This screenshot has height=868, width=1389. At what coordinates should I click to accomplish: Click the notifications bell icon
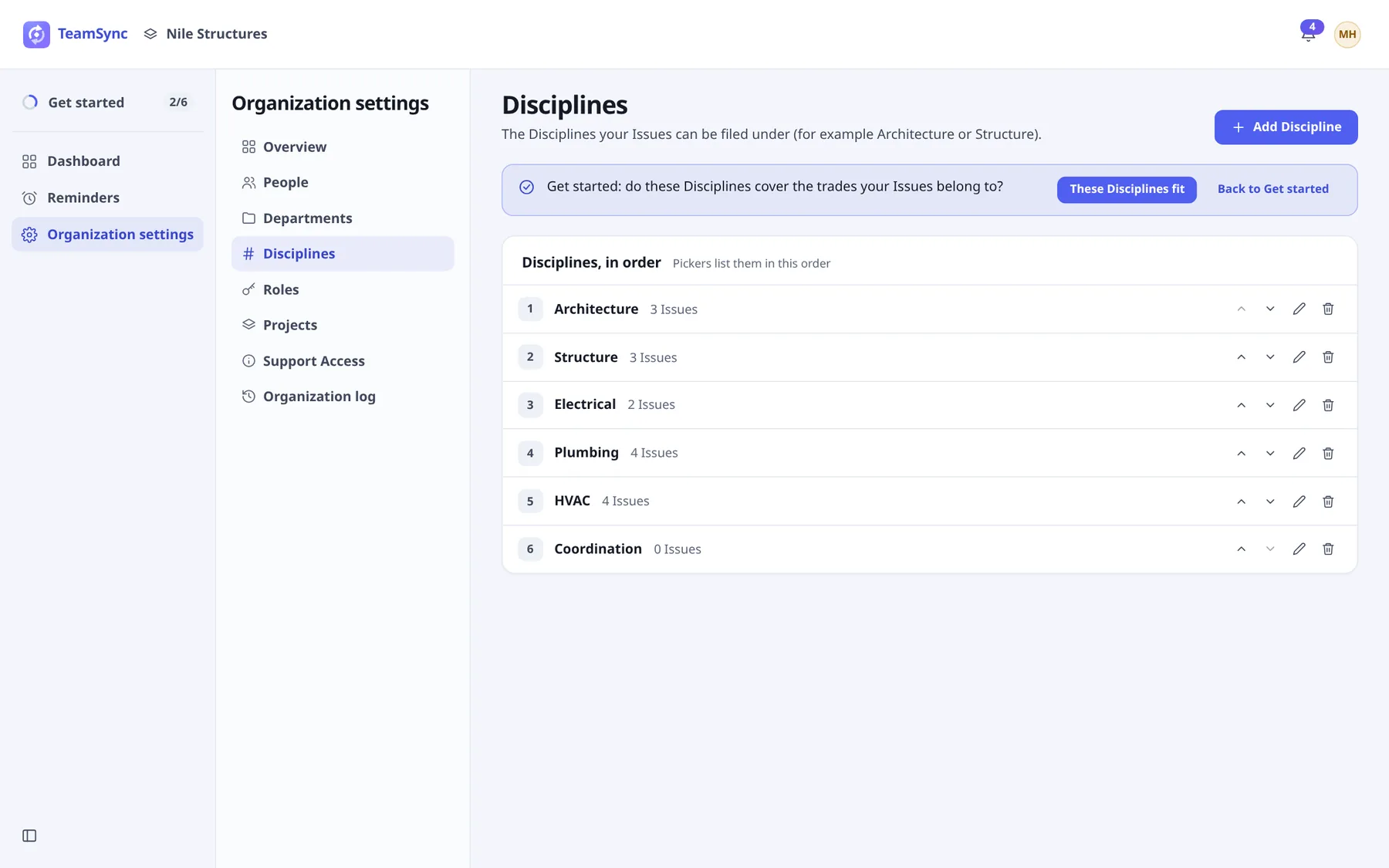[x=1308, y=34]
